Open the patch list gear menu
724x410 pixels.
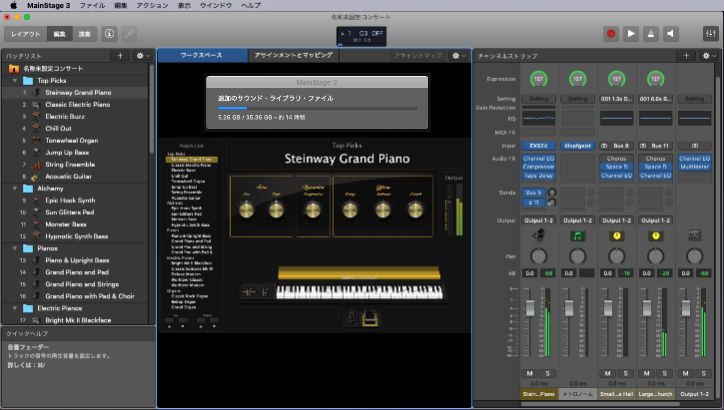click(142, 56)
